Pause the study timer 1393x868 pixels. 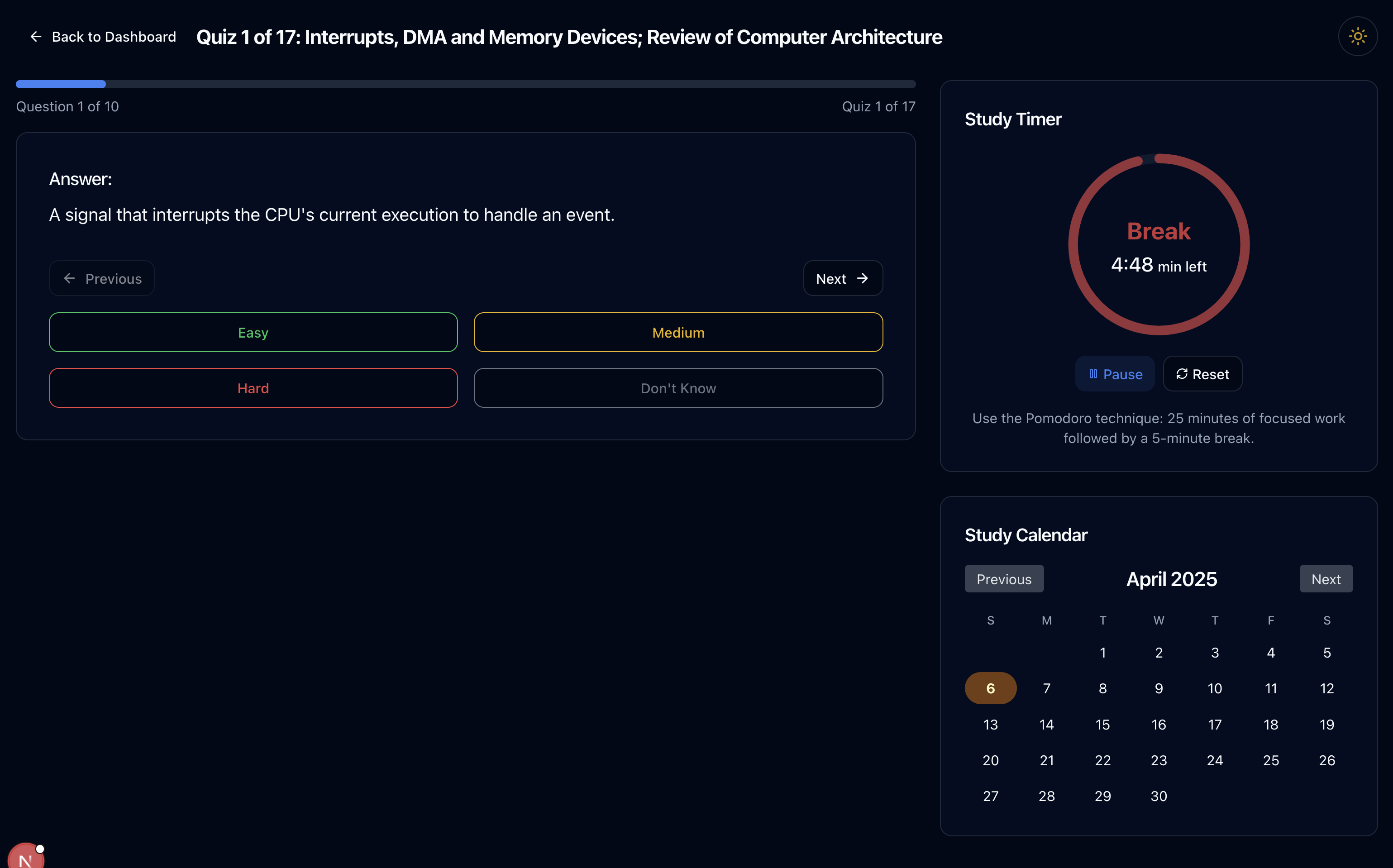point(1115,374)
